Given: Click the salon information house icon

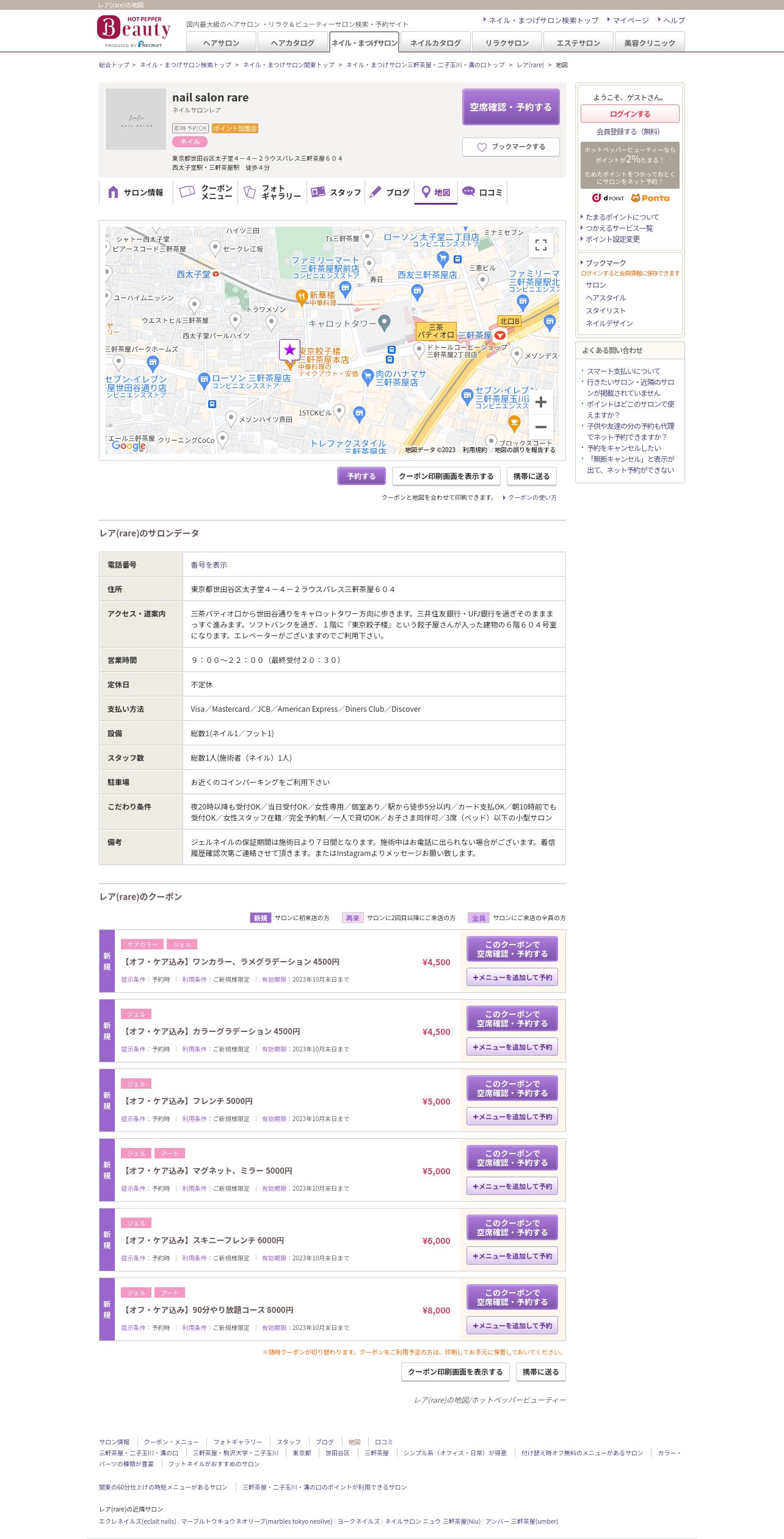Looking at the screenshot, I should (x=113, y=192).
